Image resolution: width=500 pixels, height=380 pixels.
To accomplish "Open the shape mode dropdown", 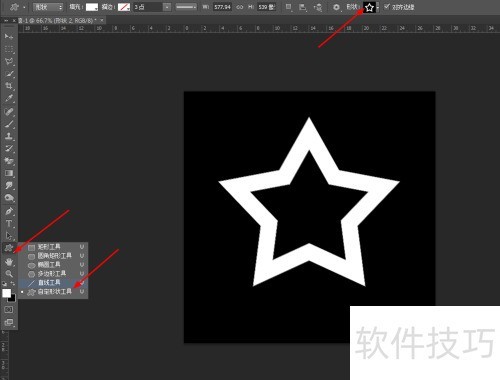I will [48, 7].
